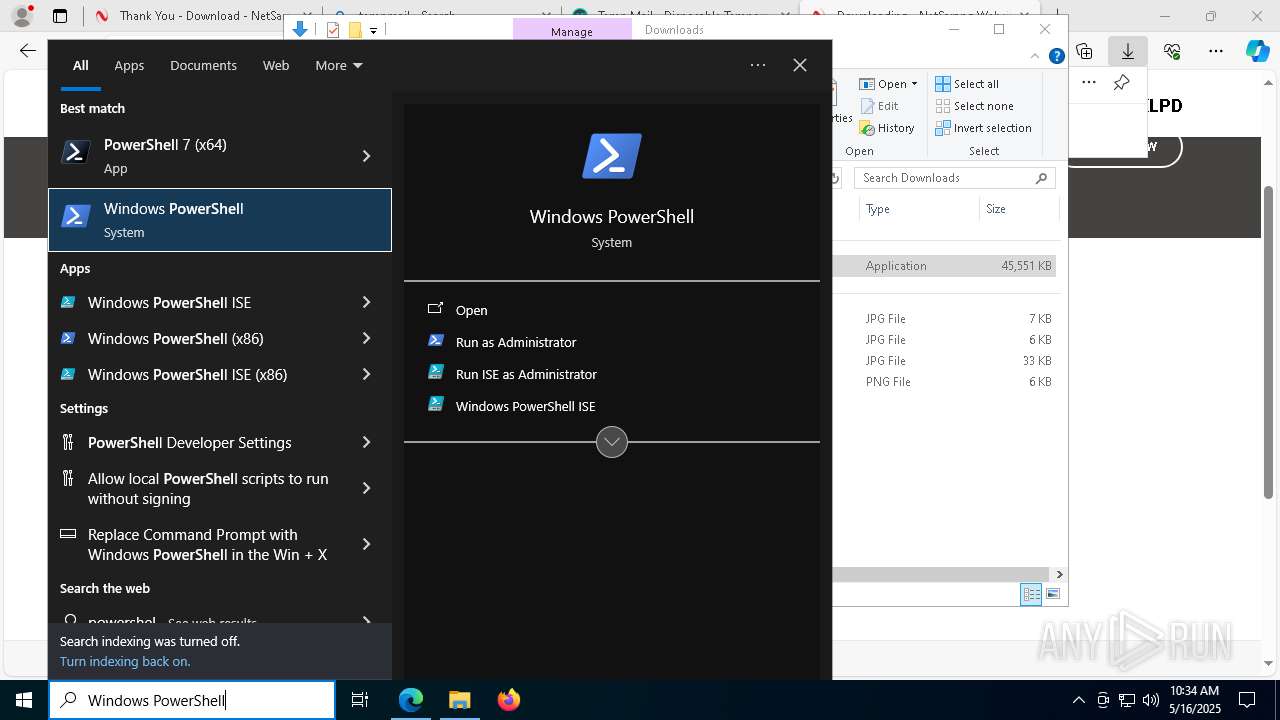Expand Allow local PowerShell scripts arrow
Screen dimensions: 1280x720
click(x=366, y=488)
